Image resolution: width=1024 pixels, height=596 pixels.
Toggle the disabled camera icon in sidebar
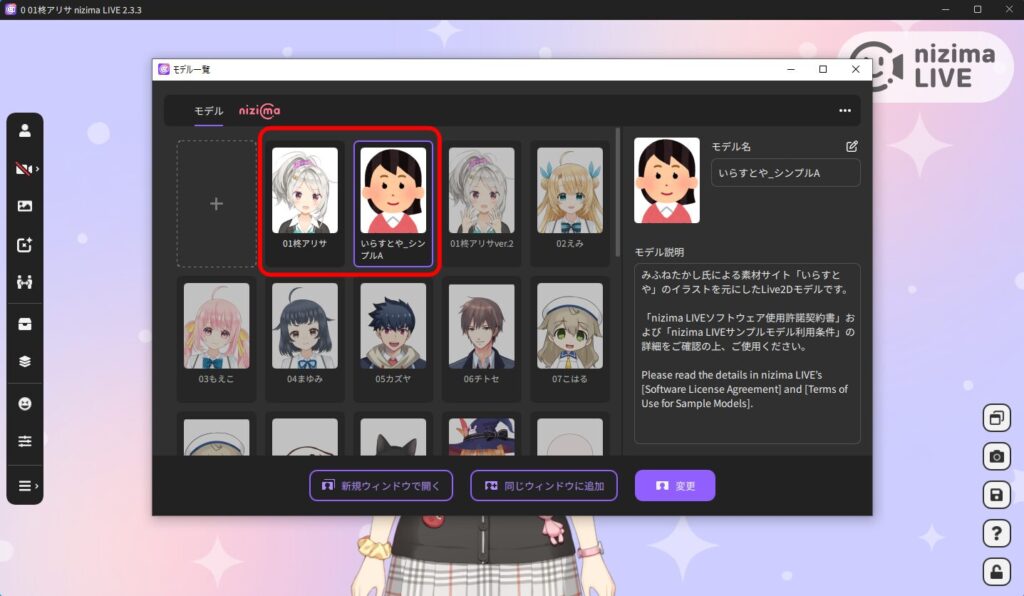point(25,169)
